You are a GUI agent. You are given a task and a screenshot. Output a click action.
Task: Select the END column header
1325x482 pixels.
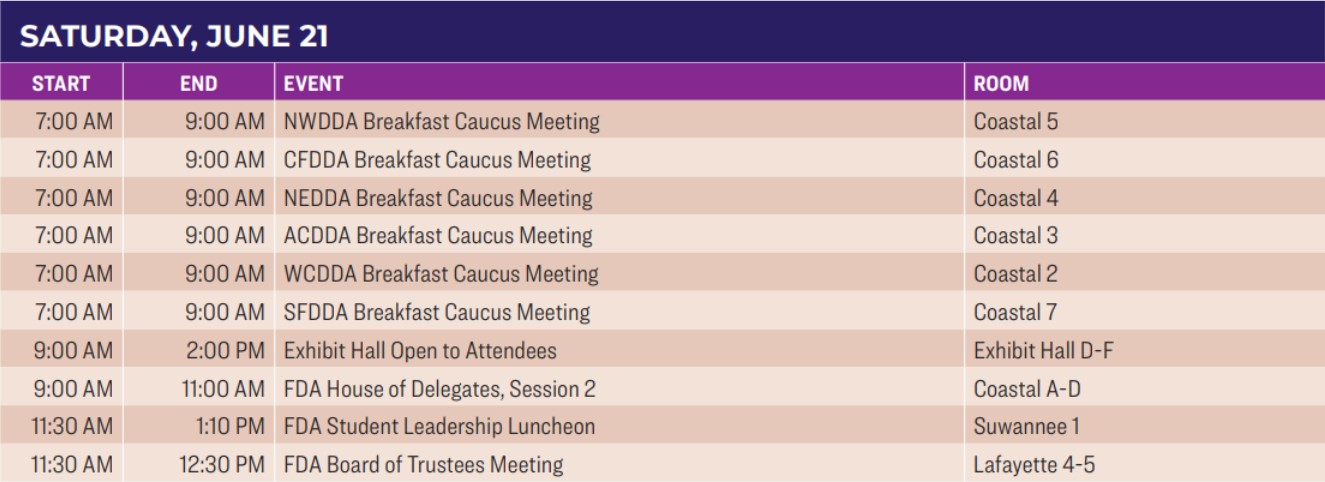[x=199, y=84]
